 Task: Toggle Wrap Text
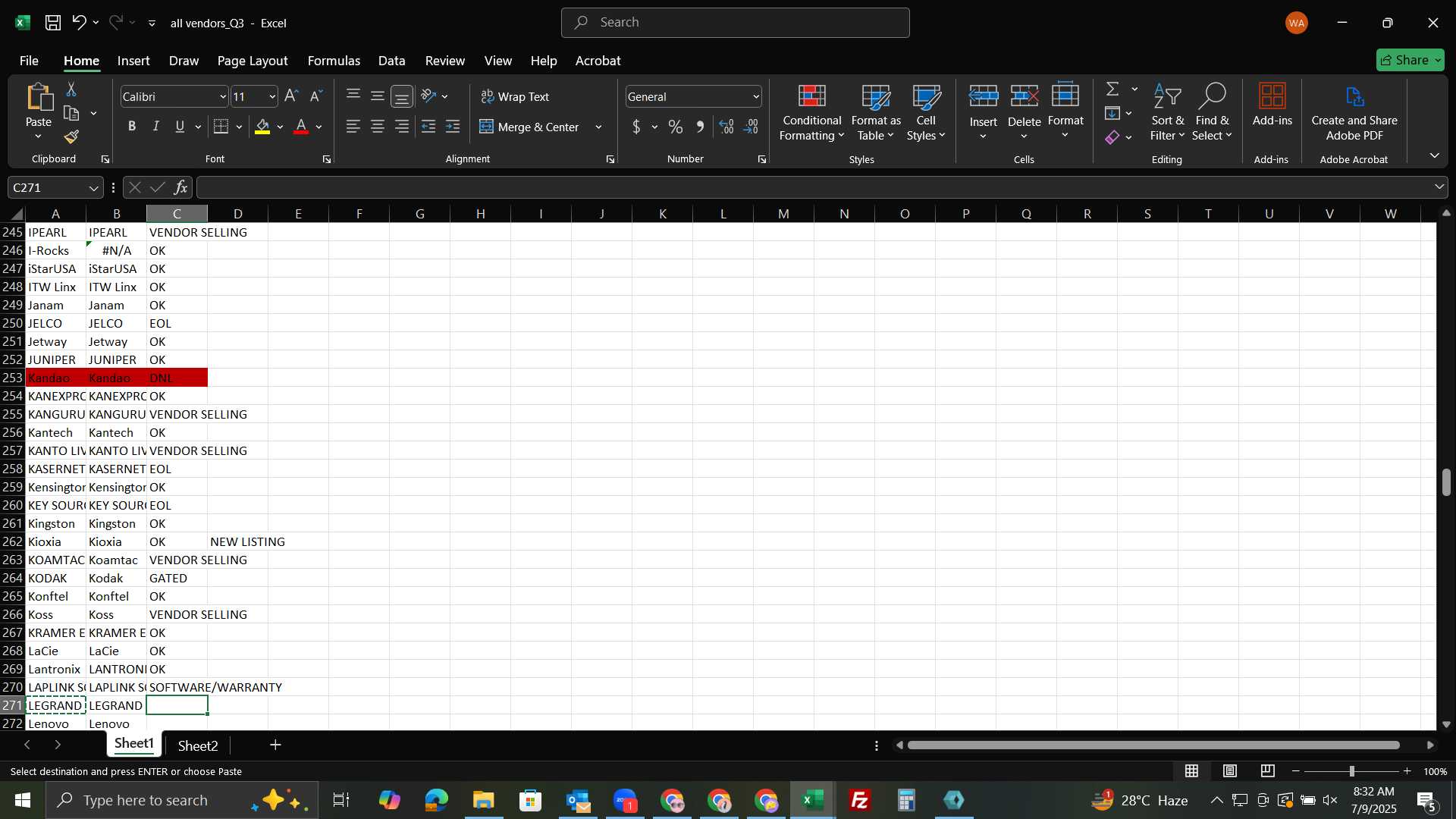515,96
